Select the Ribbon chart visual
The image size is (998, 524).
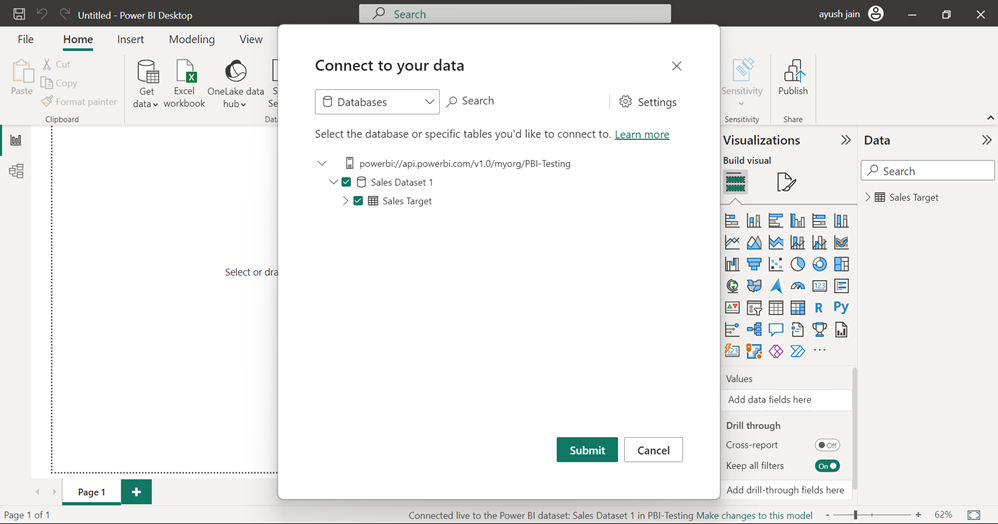coord(841,243)
